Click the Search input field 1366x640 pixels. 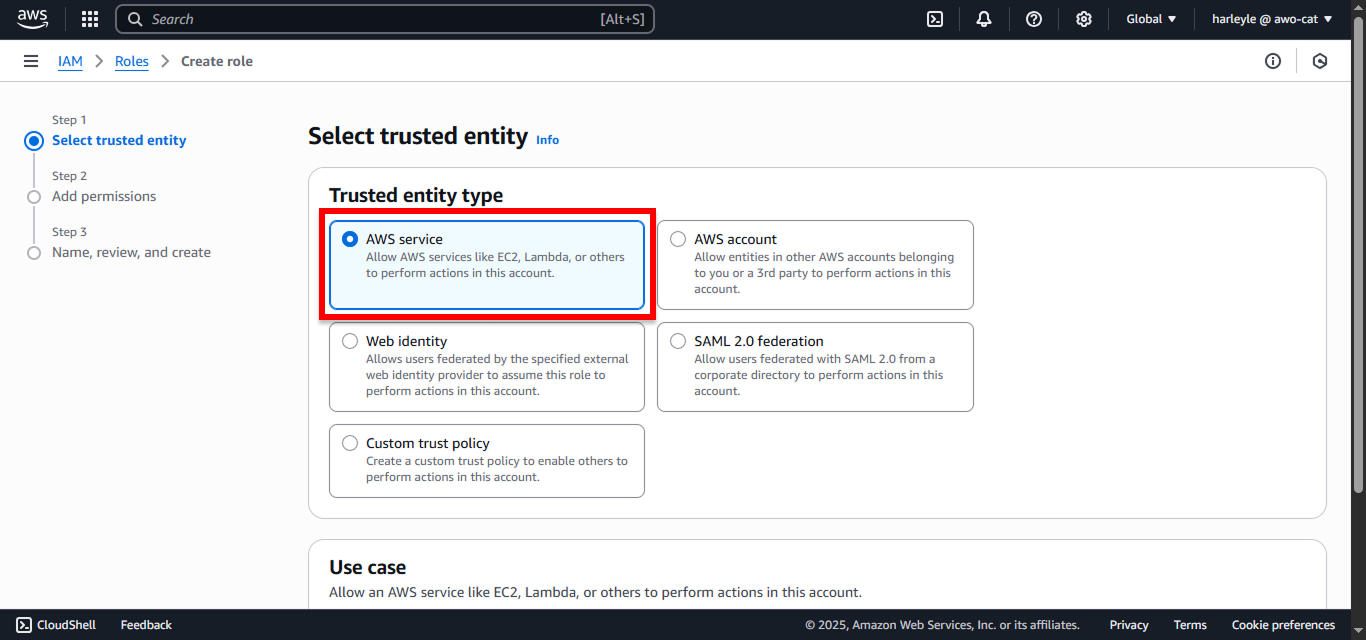385,19
